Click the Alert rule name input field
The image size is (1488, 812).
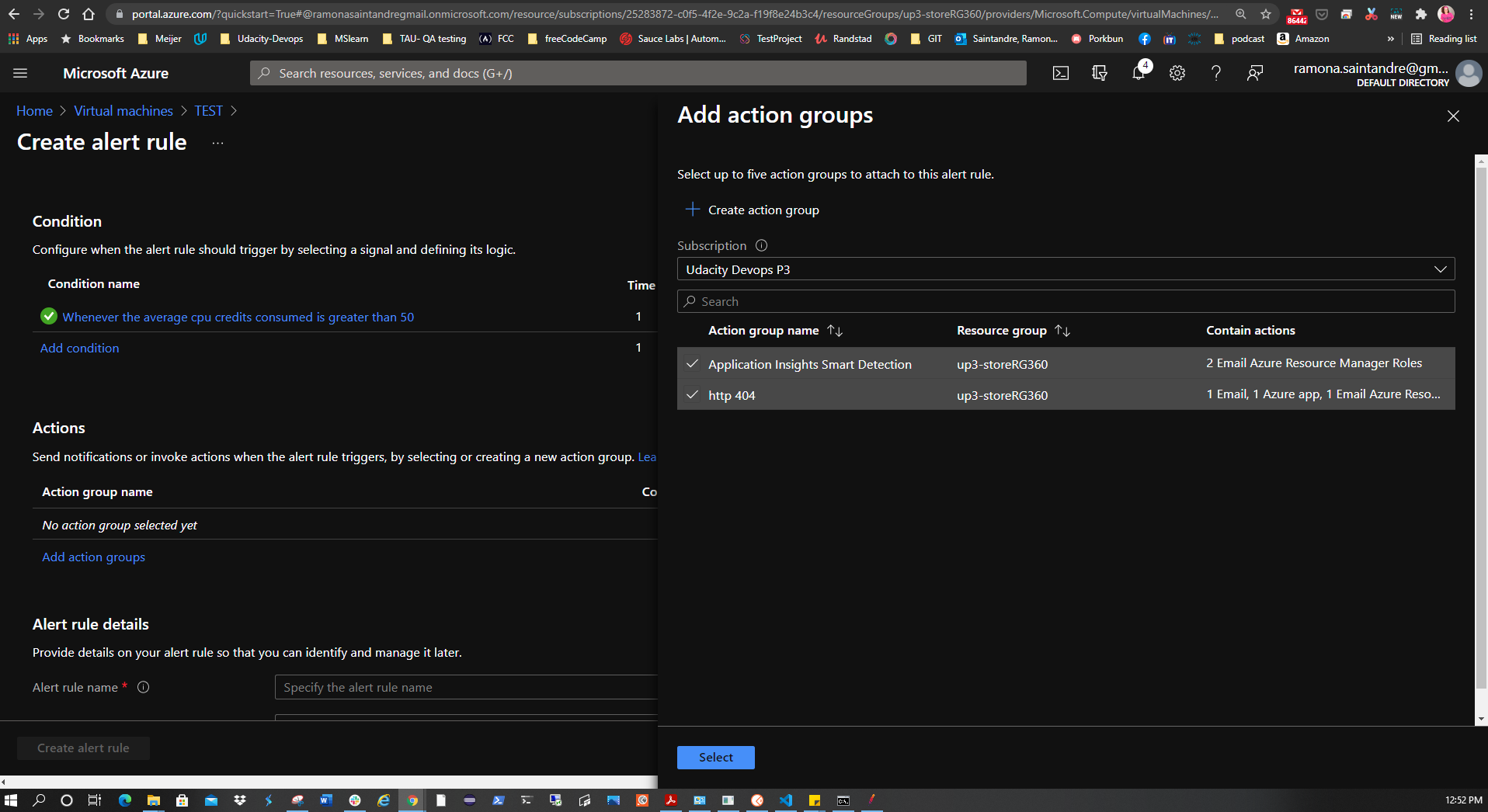coord(466,687)
